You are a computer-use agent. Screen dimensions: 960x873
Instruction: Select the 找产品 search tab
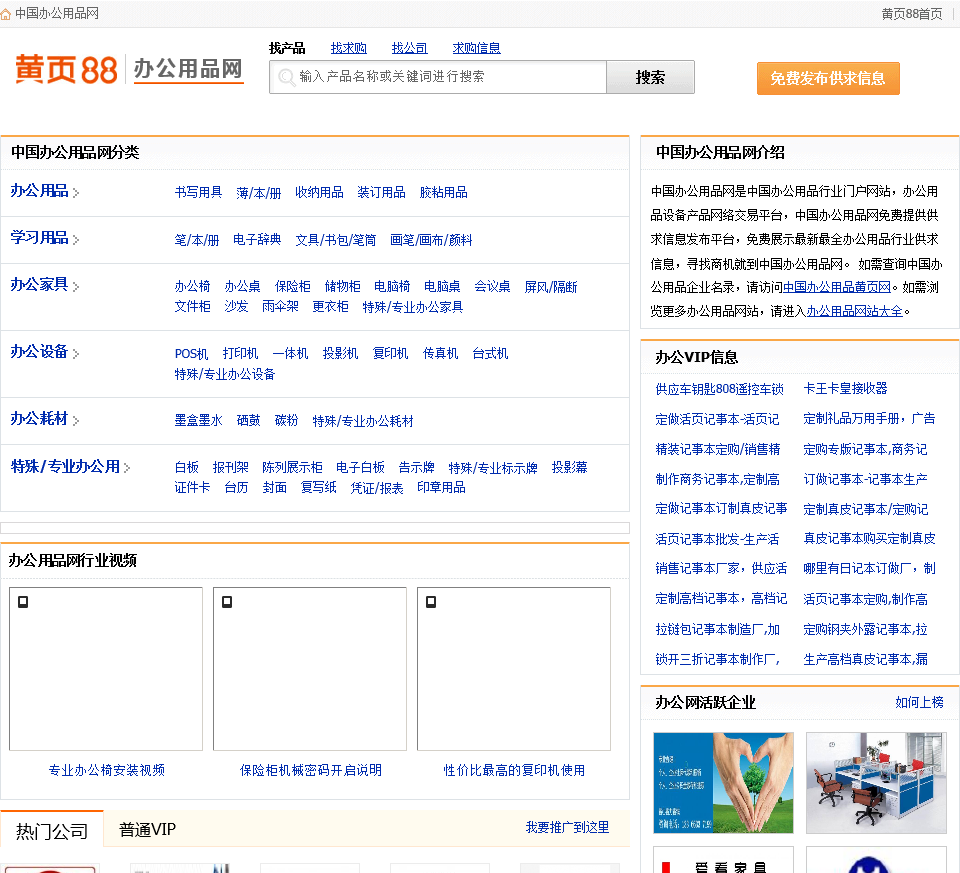click(x=287, y=48)
